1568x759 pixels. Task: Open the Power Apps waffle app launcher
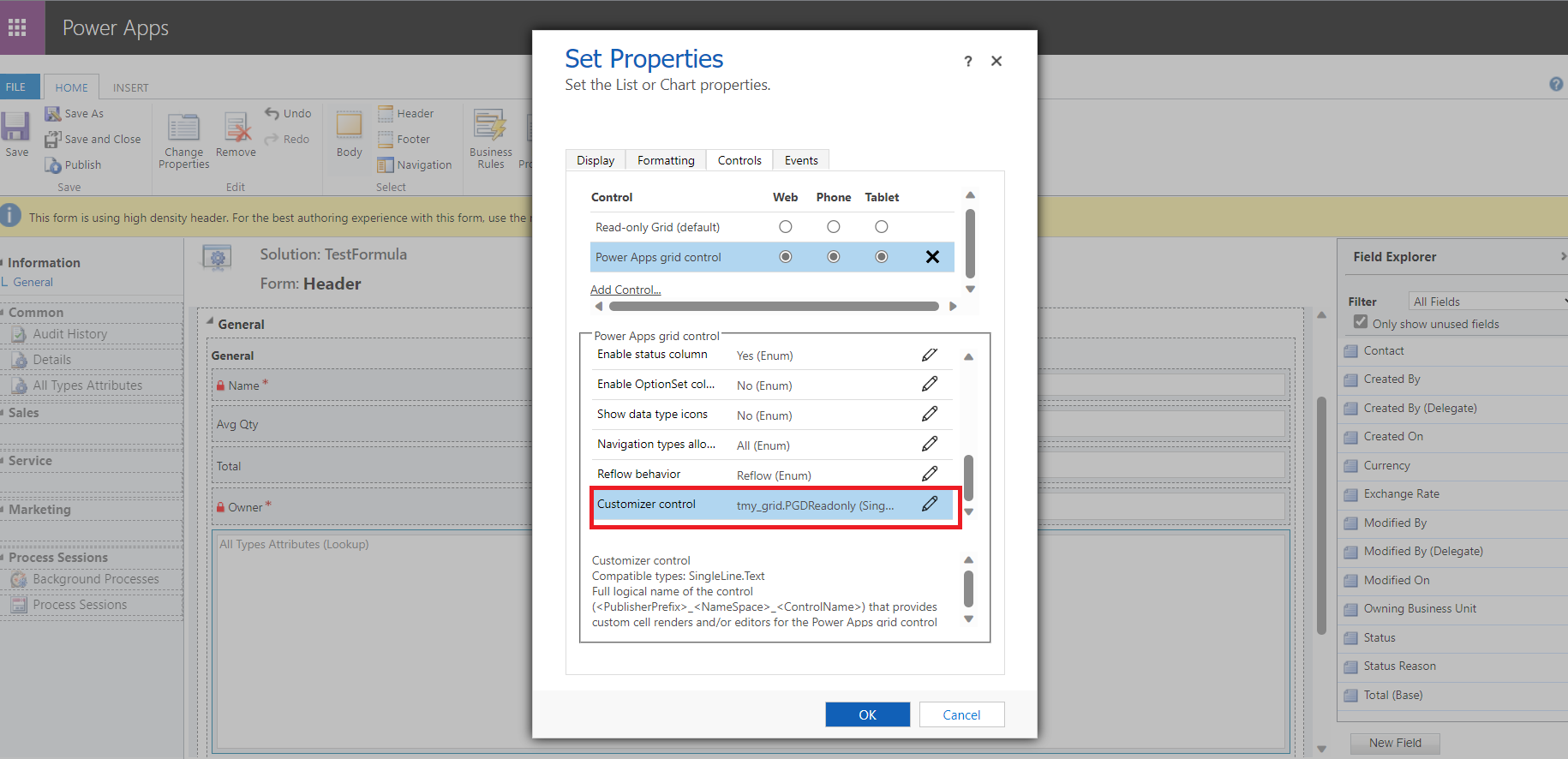(18, 27)
